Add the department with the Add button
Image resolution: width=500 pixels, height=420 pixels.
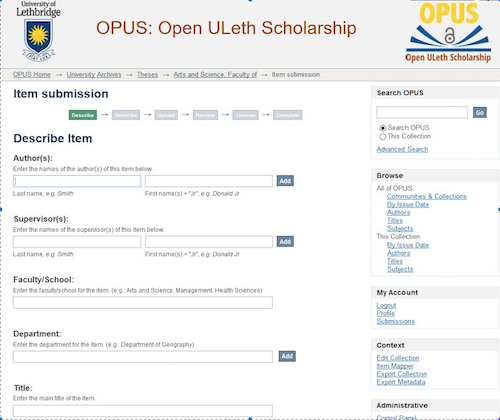(287, 356)
